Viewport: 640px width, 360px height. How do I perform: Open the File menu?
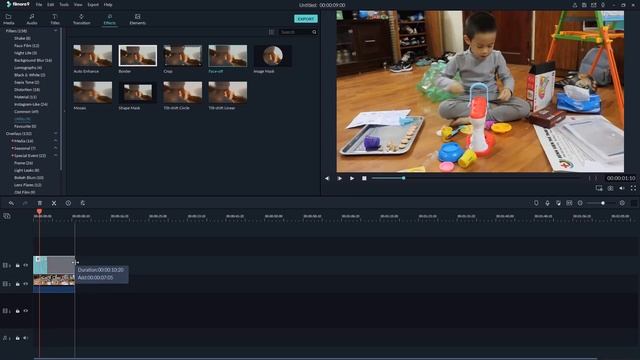point(39,5)
